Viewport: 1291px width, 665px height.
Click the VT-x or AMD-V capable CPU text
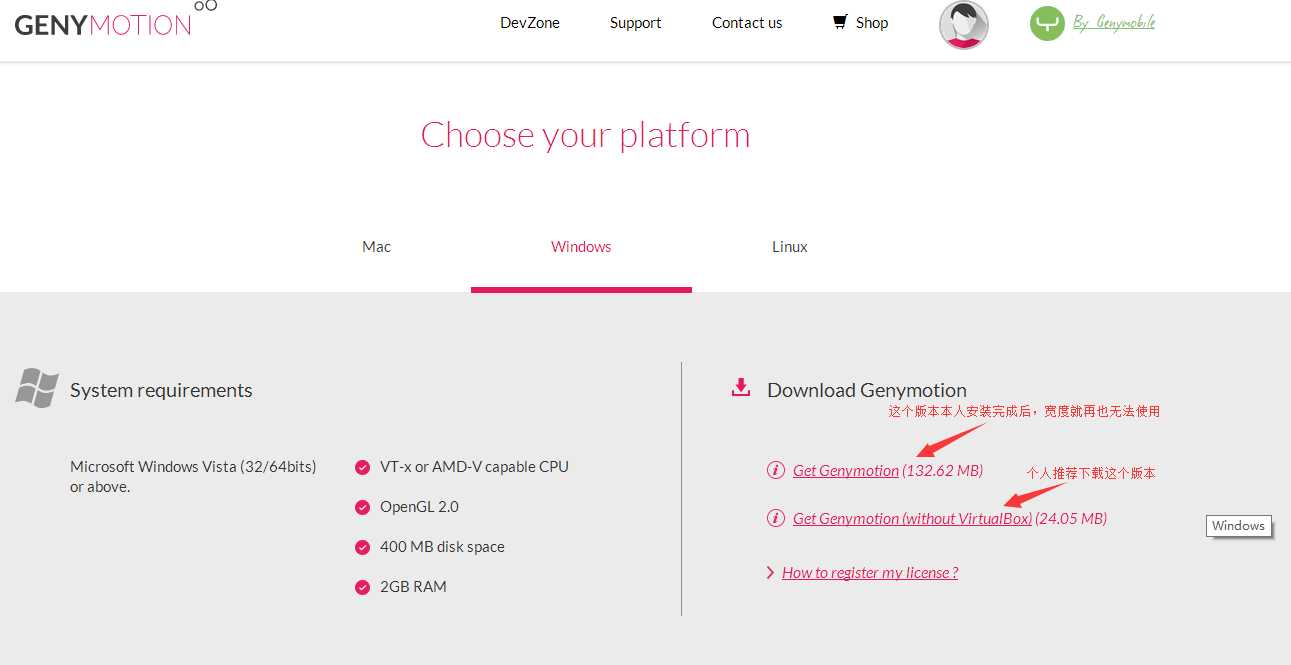click(x=474, y=467)
